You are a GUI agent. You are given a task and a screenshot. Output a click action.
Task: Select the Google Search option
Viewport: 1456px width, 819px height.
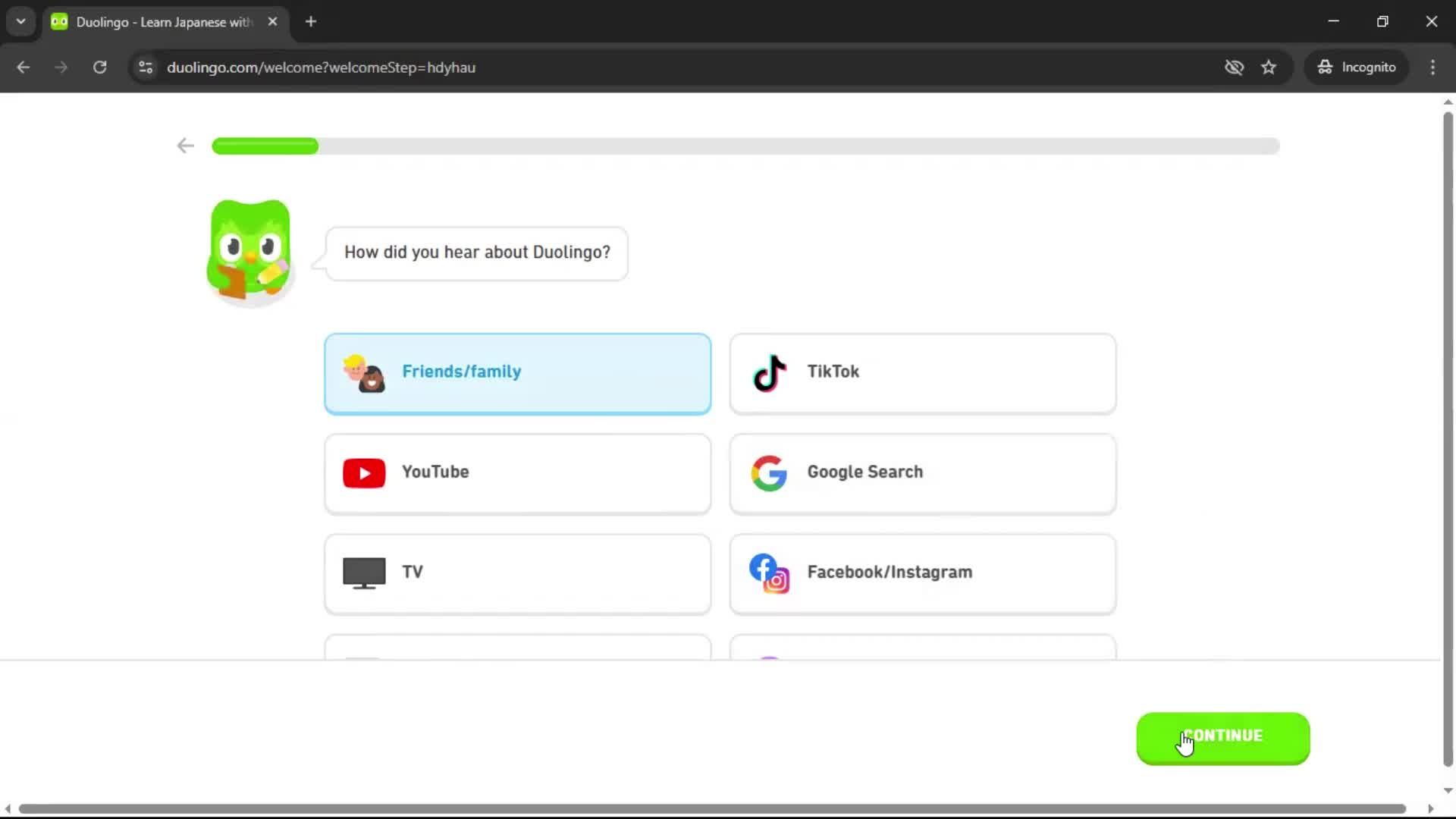921,472
